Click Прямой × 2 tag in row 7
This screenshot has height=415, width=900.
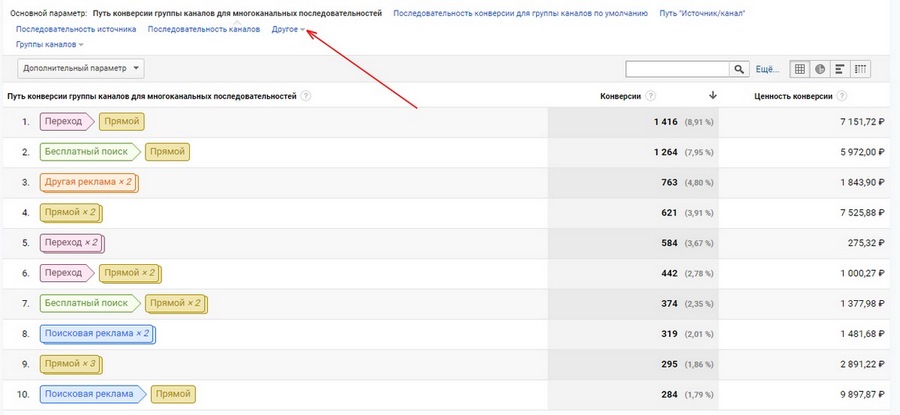pyautogui.click(x=176, y=304)
